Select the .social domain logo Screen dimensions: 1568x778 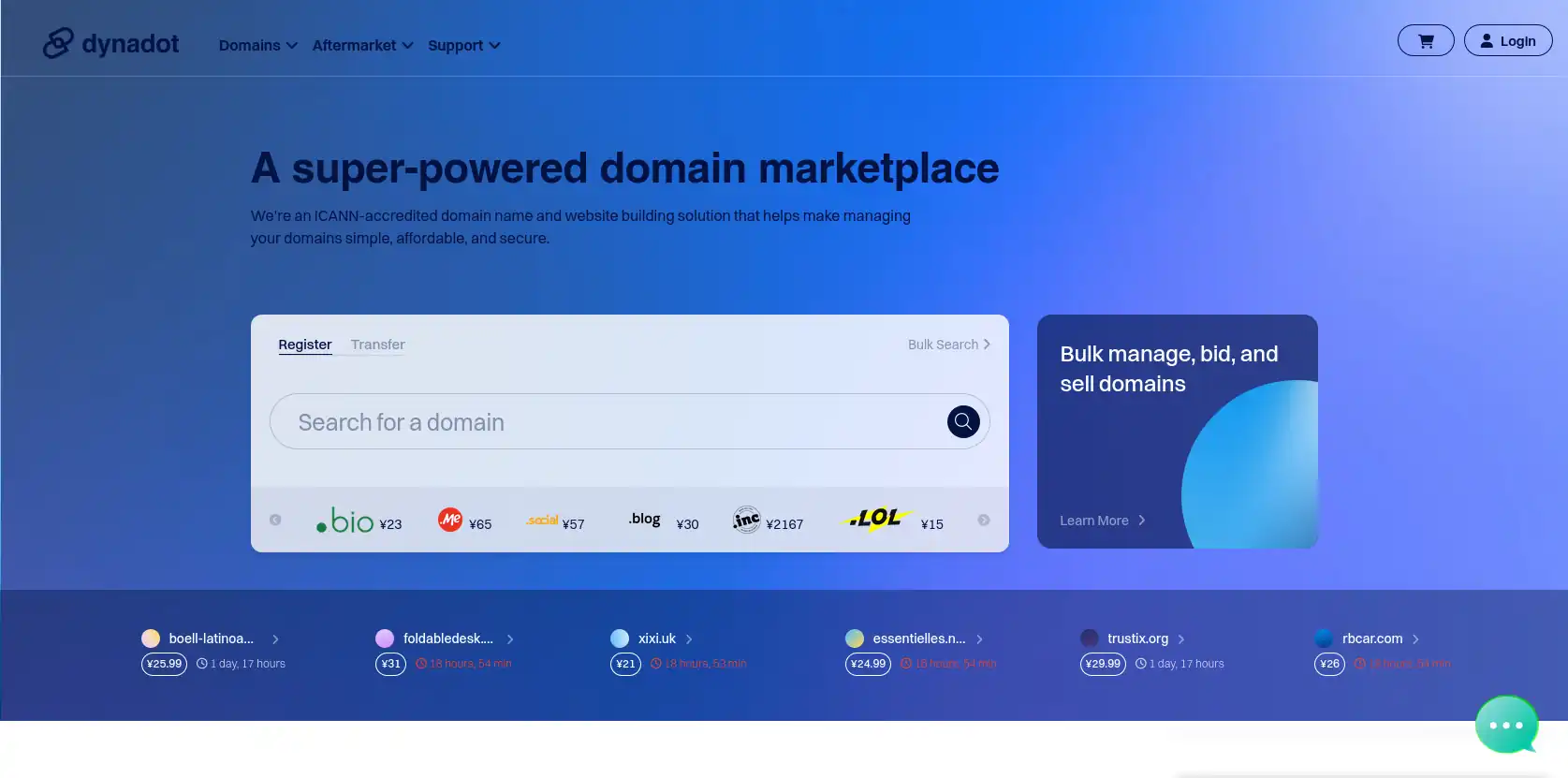point(542,521)
